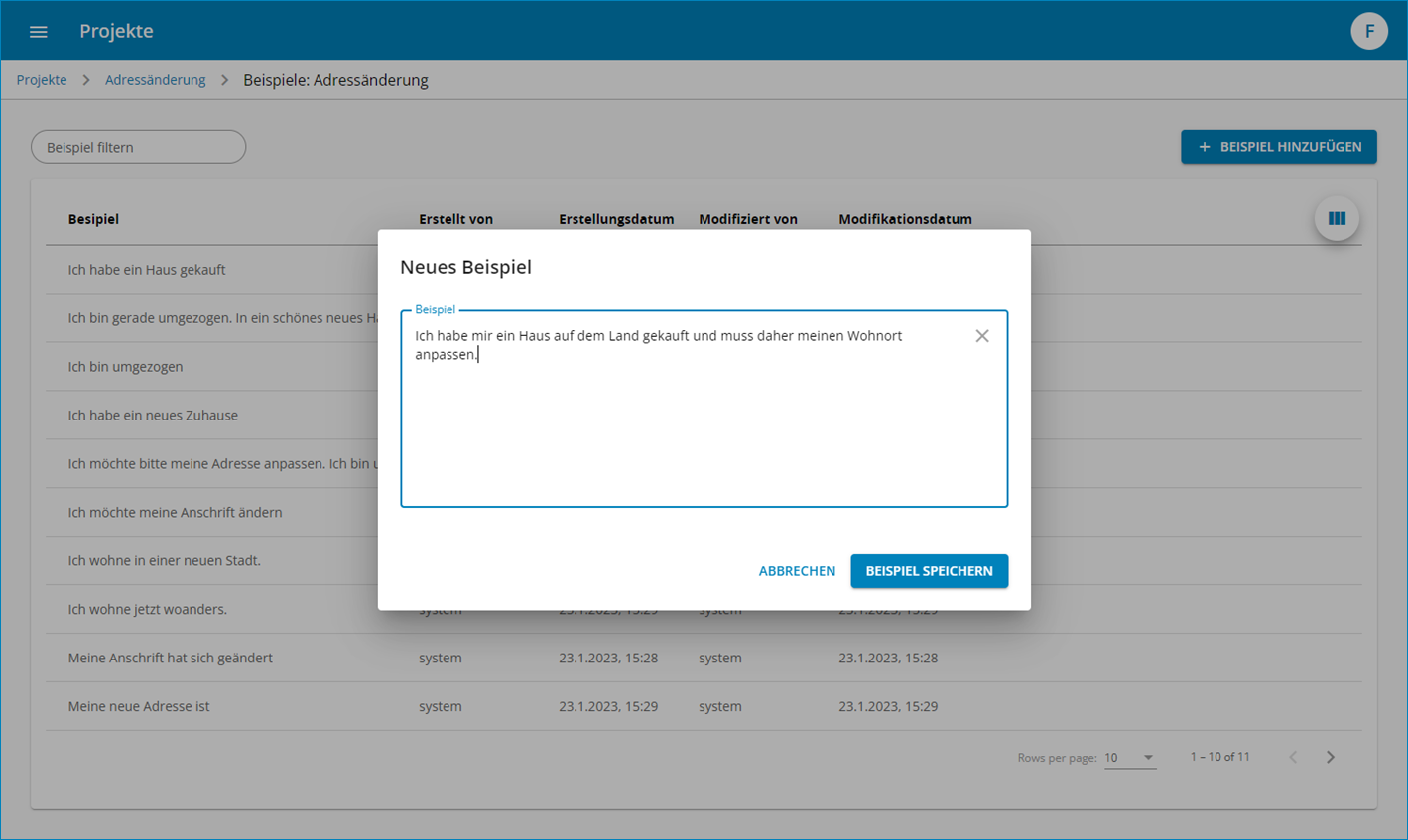Click the Projekte breadcrumb link
Screen dimensions: 1408x840
(42, 80)
